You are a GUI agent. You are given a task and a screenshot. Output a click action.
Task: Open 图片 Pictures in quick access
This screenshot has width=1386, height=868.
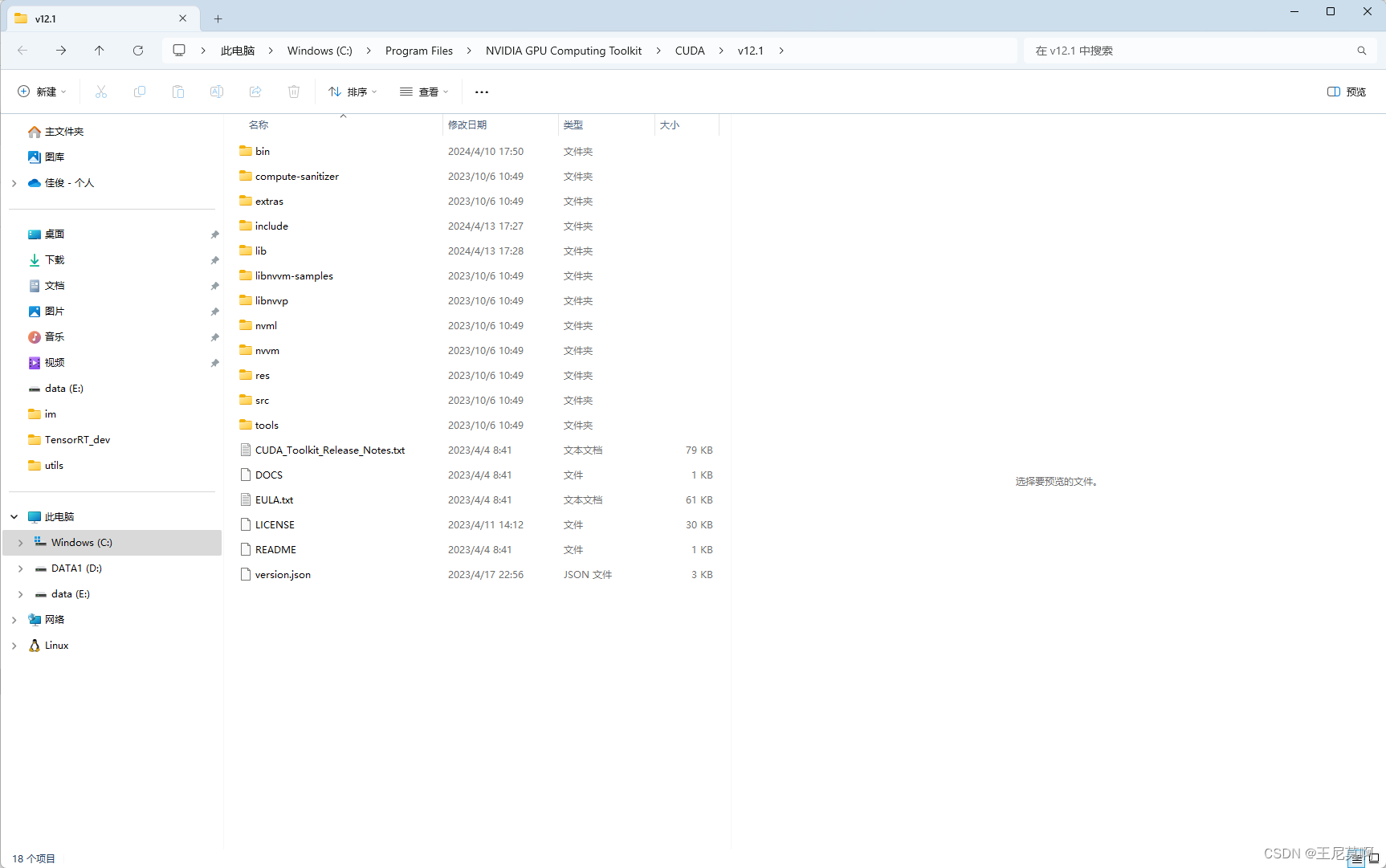coord(55,312)
